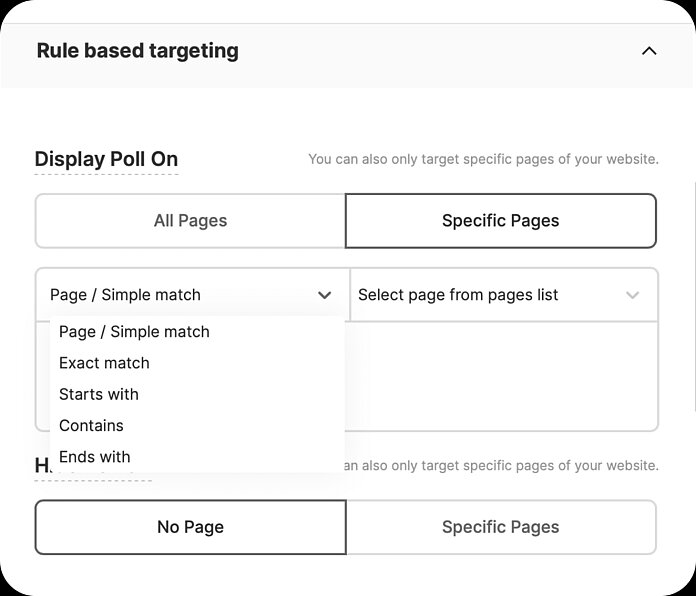
Task: Choose Specific Pages in the bottom row
Action: [x=500, y=527]
